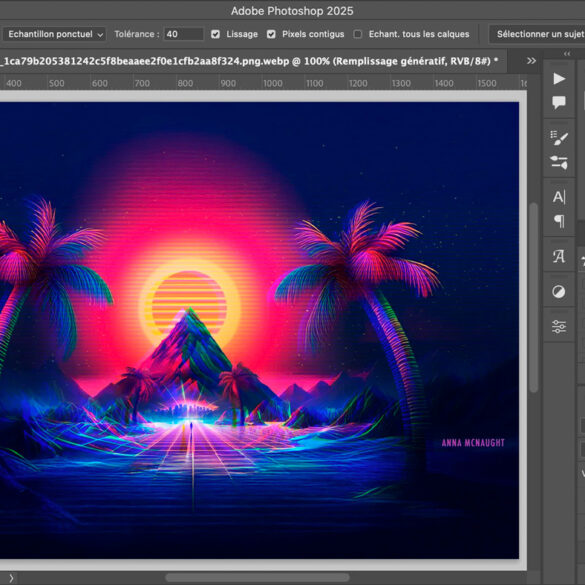Expand hidden document tabs with double chevron

coord(531,61)
